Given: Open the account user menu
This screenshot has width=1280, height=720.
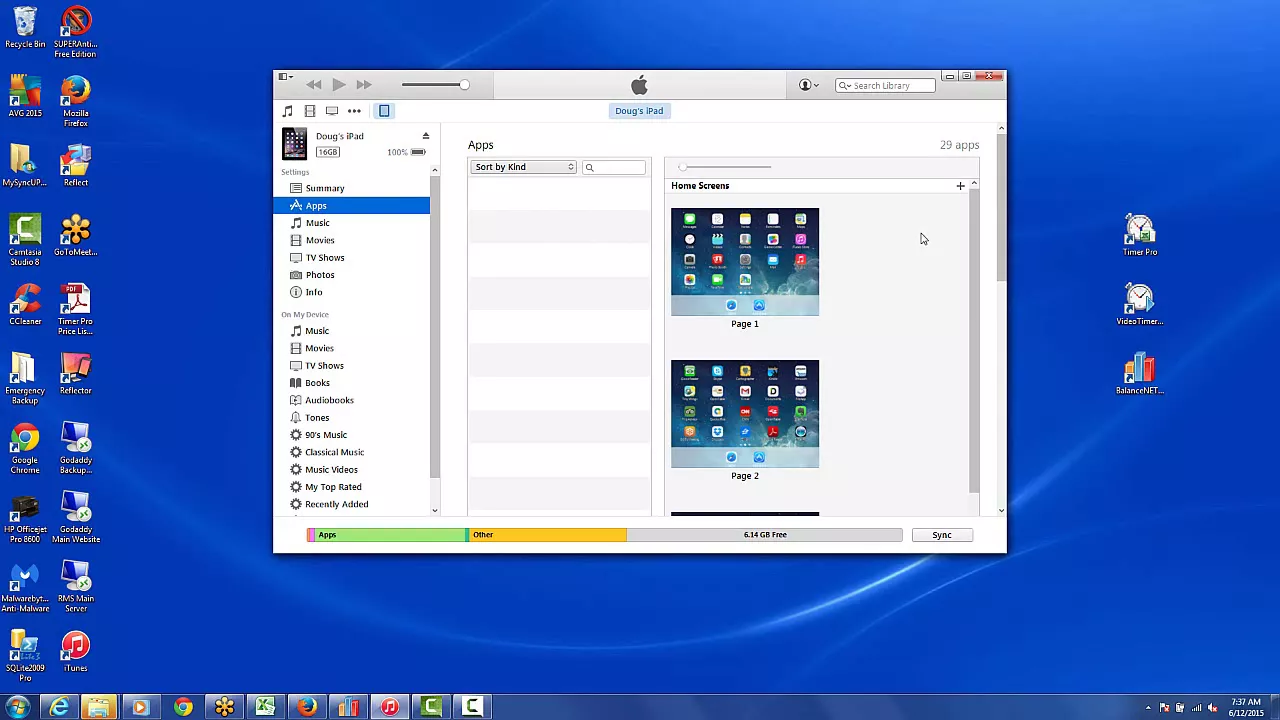Looking at the screenshot, I should [808, 85].
